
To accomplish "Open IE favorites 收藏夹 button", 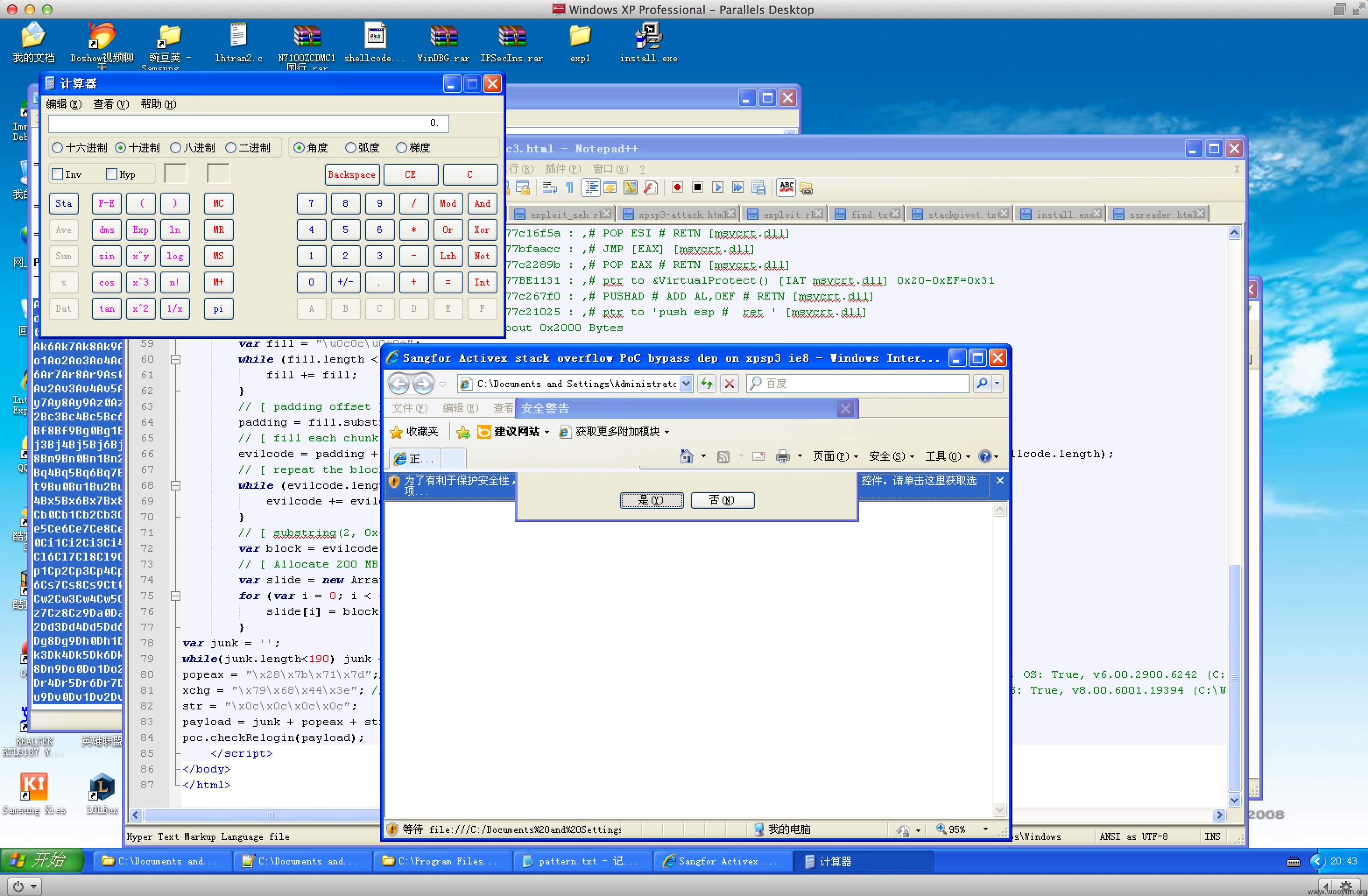I will (x=414, y=432).
